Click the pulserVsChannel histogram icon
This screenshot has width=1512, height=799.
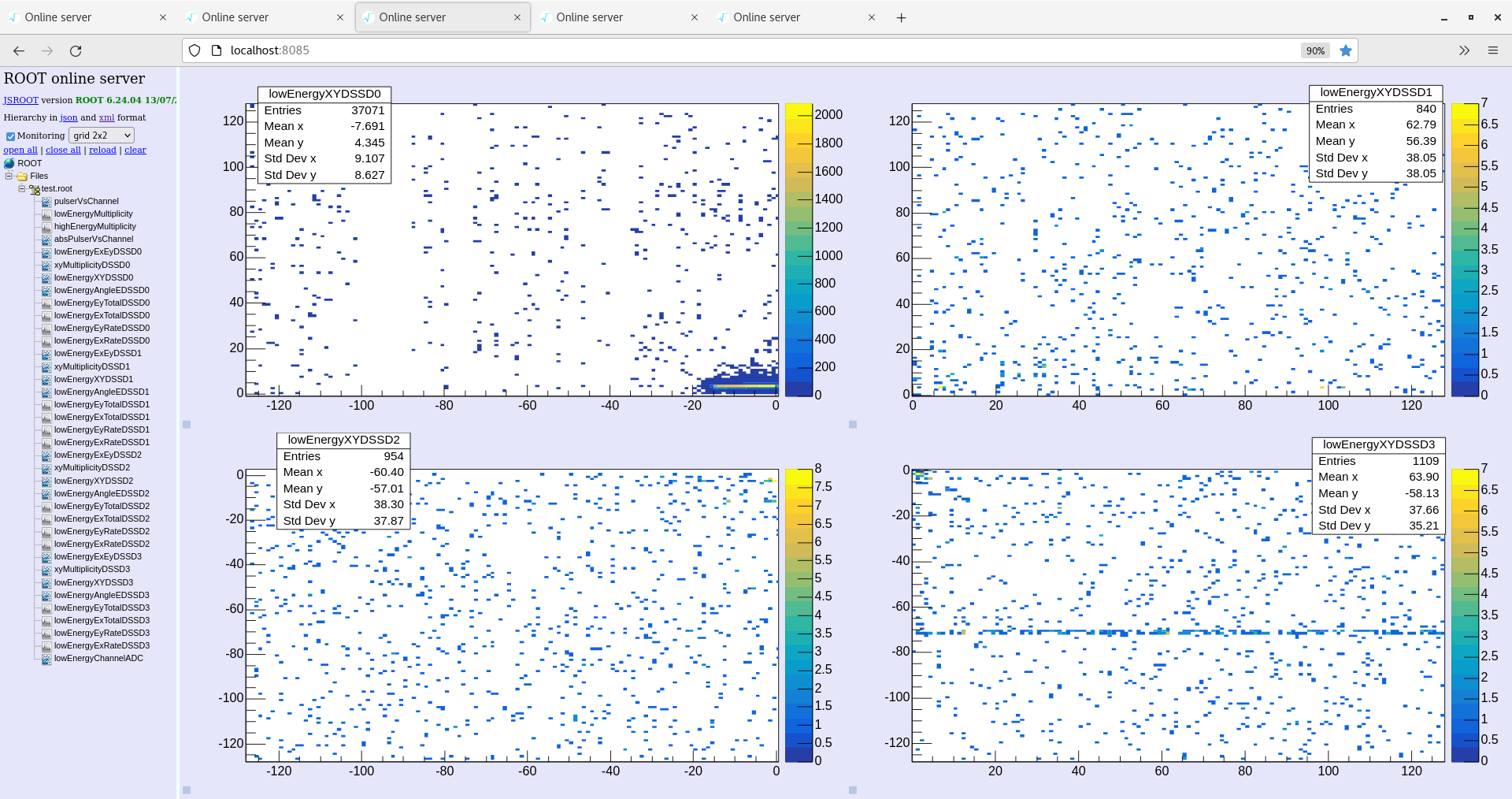[46, 202]
